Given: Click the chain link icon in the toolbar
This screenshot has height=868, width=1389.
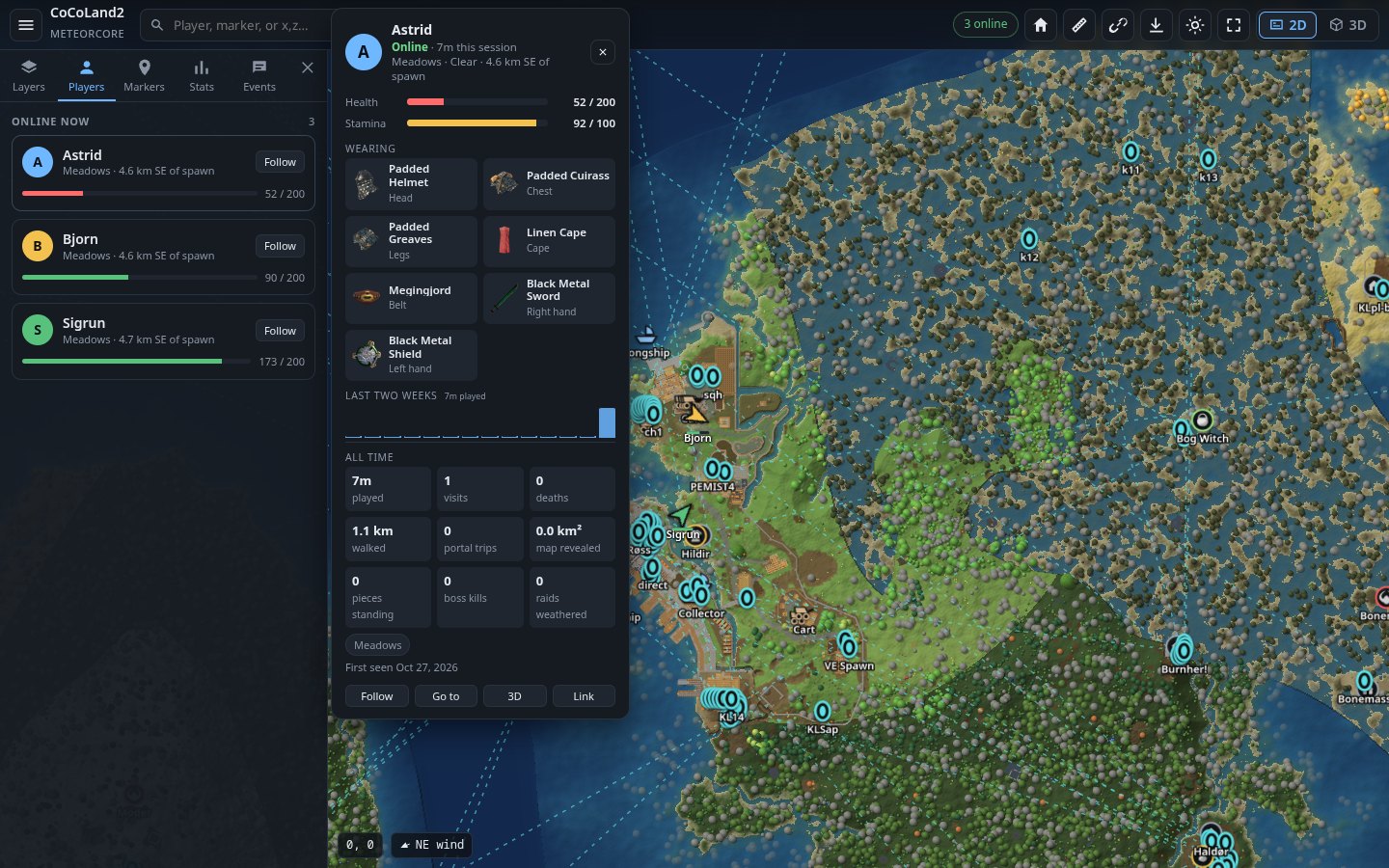Looking at the screenshot, I should 1118,25.
